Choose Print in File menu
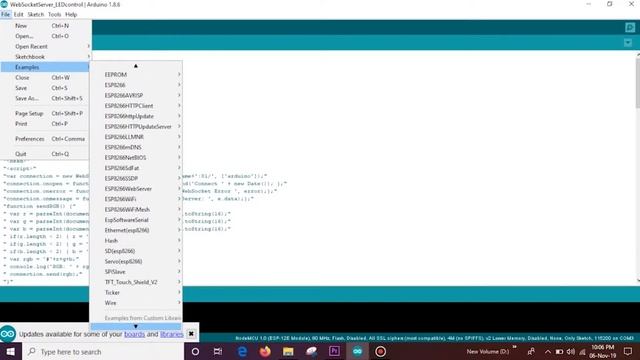 click(x=46, y=124)
